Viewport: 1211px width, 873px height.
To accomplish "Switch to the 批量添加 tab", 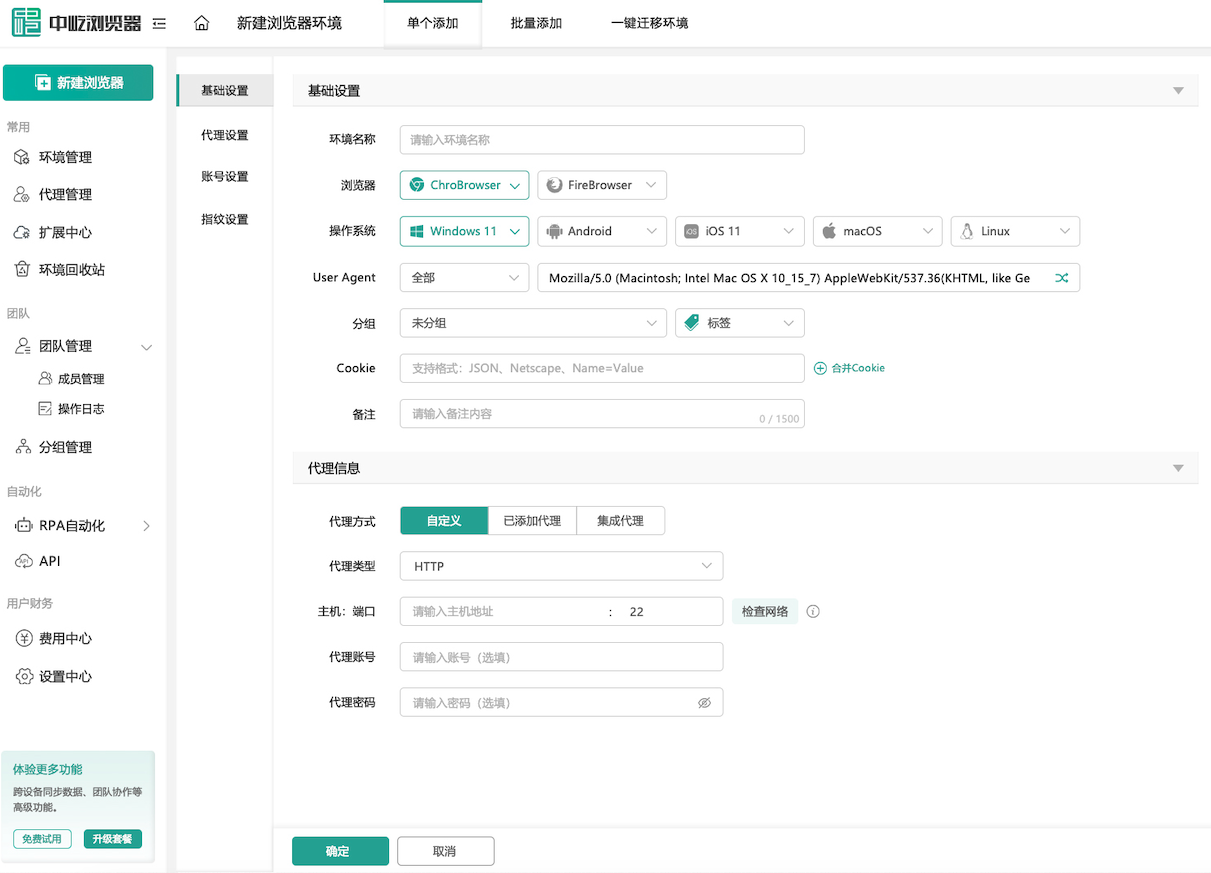I will tap(536, 23).
